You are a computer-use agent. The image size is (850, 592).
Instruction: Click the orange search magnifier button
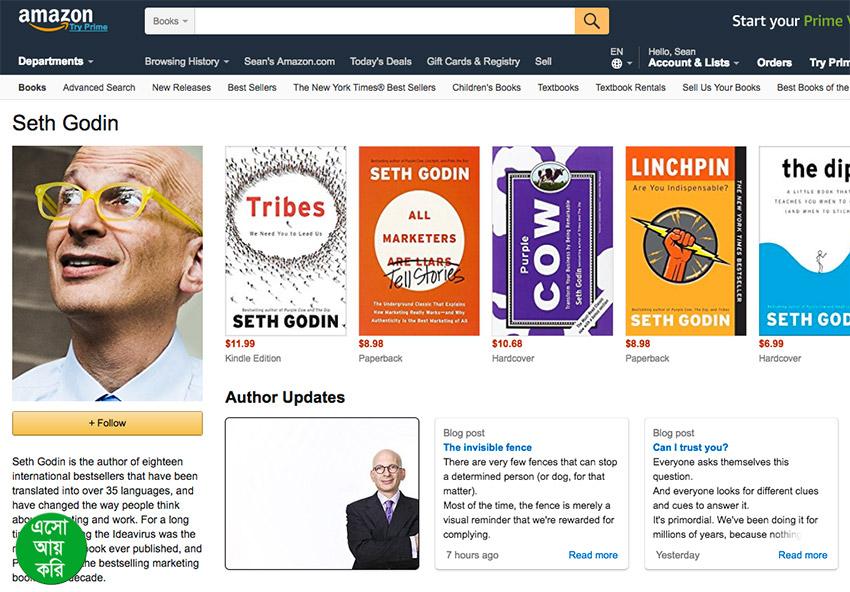coord(591,21)
